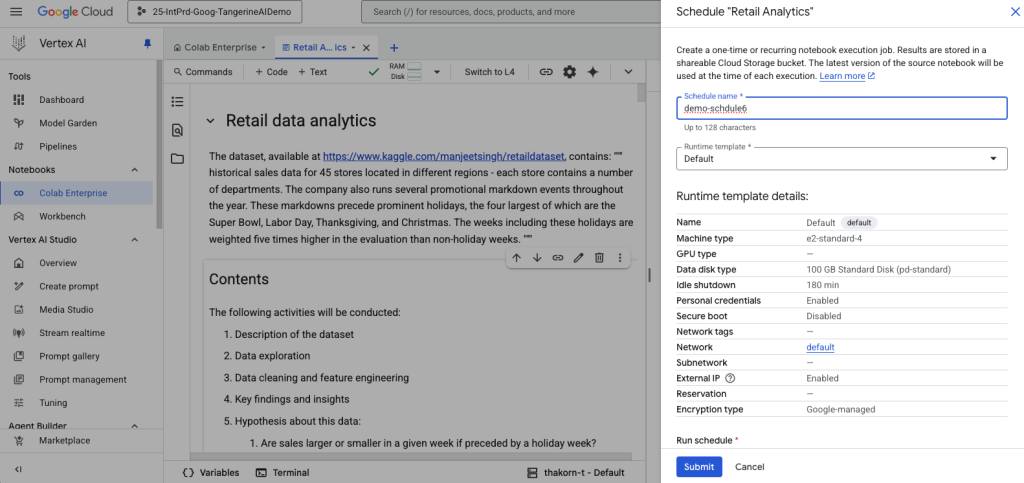Add a Text cell

[313, 72]
